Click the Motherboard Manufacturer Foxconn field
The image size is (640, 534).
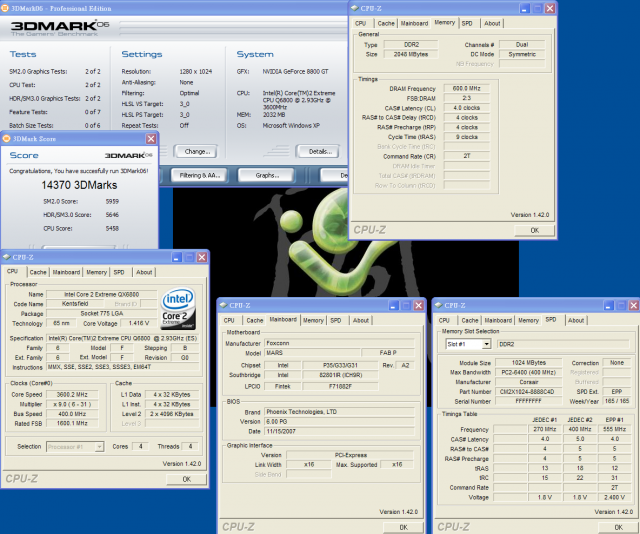tap(340, 343)
